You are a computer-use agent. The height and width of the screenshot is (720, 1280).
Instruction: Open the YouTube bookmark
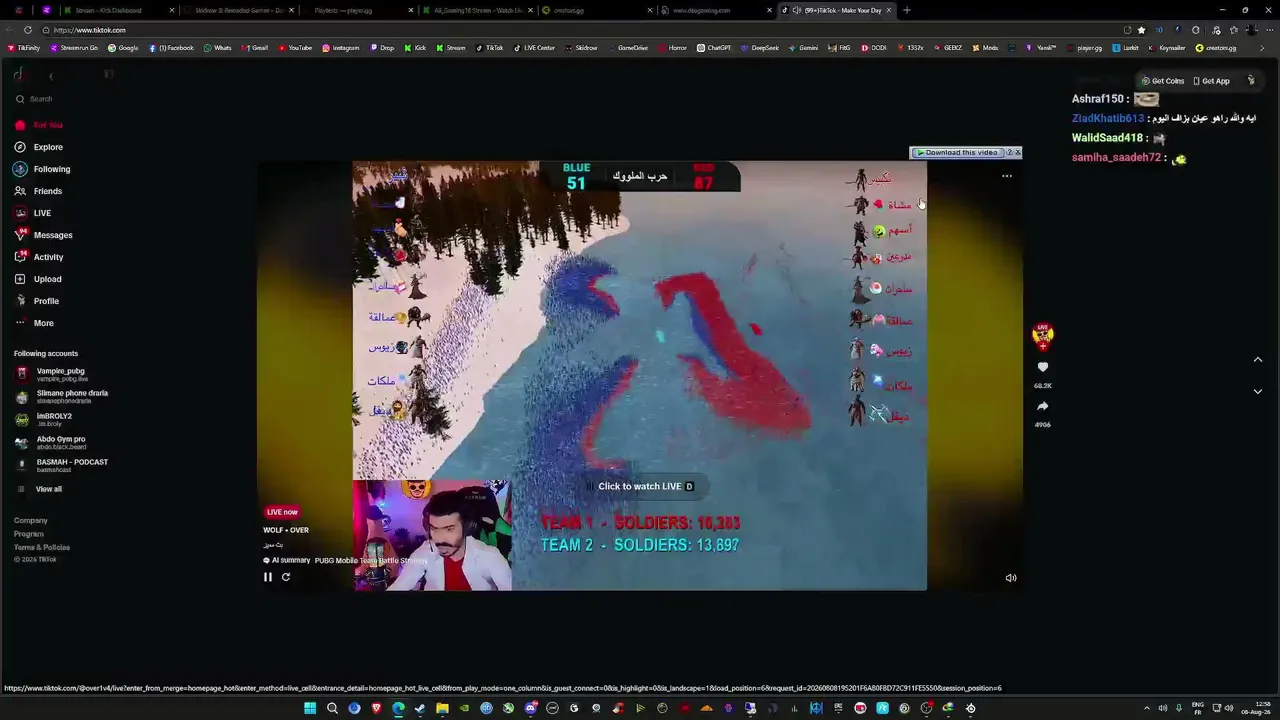tap(295, 48)
